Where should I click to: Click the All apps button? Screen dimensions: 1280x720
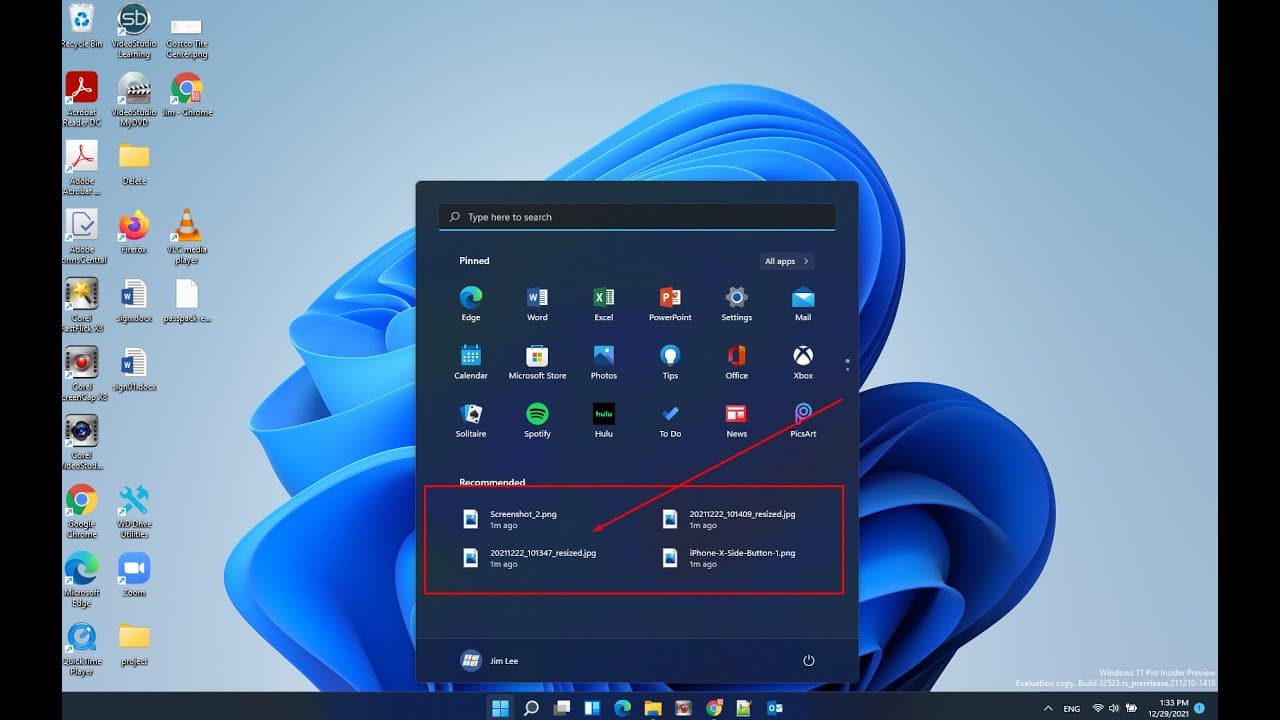coord(786,261)
